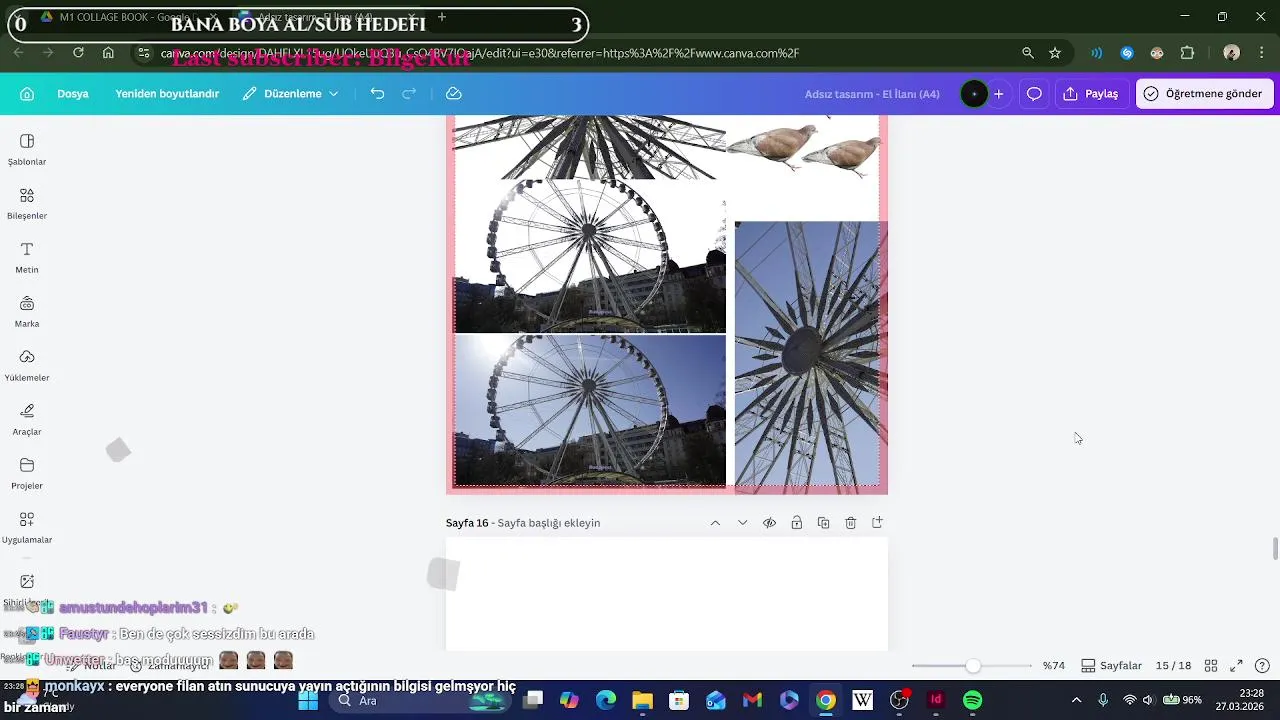Open the Chrome three-dot menu

(1262, 53)
